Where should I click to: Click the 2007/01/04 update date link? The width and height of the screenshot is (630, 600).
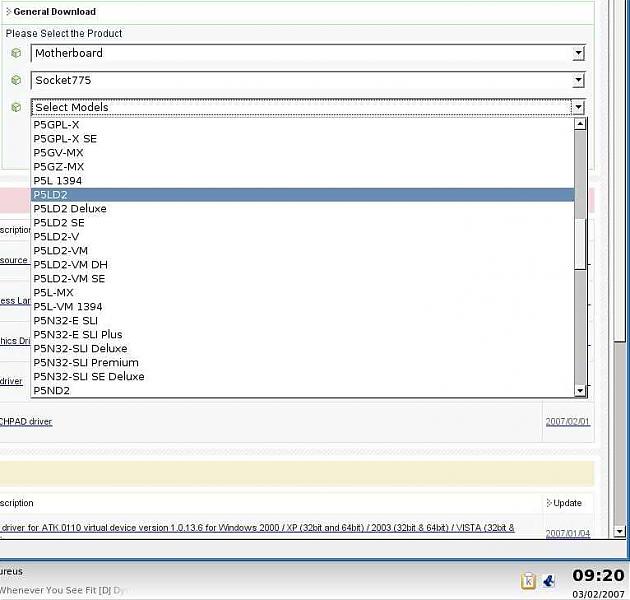coord(567,533)
